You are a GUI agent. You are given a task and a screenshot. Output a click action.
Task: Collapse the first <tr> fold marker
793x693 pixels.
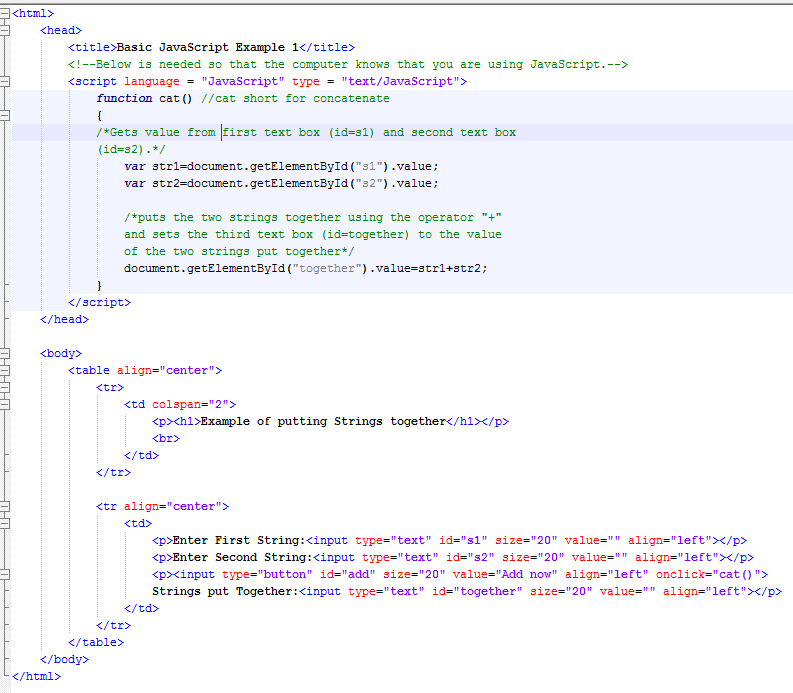pos(5,387)
